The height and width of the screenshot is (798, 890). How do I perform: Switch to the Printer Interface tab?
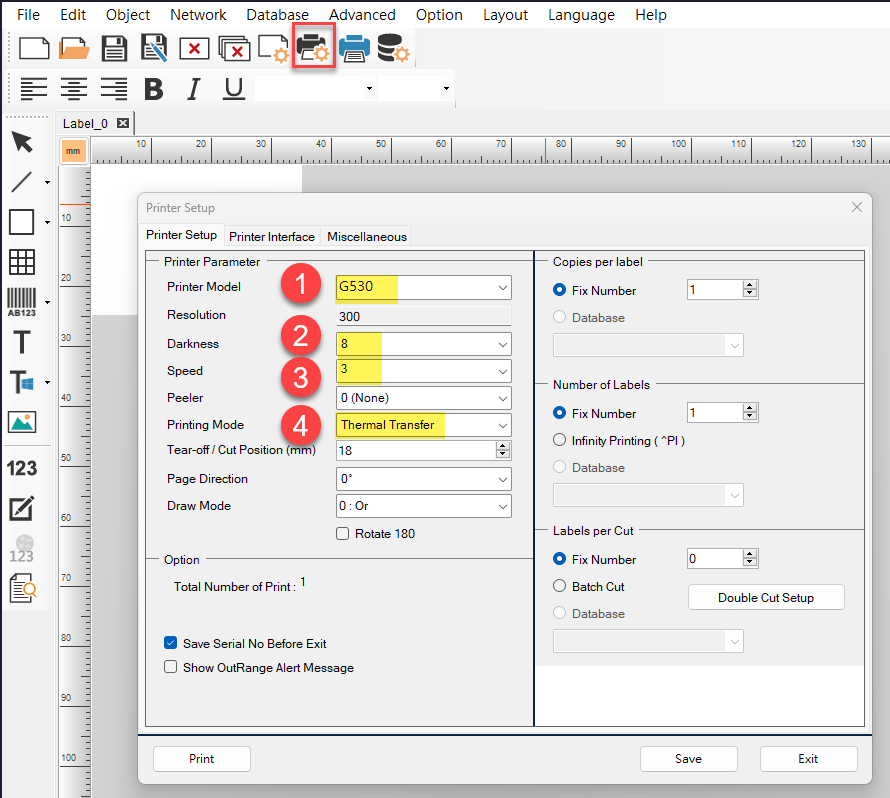[x=272, y=237]
